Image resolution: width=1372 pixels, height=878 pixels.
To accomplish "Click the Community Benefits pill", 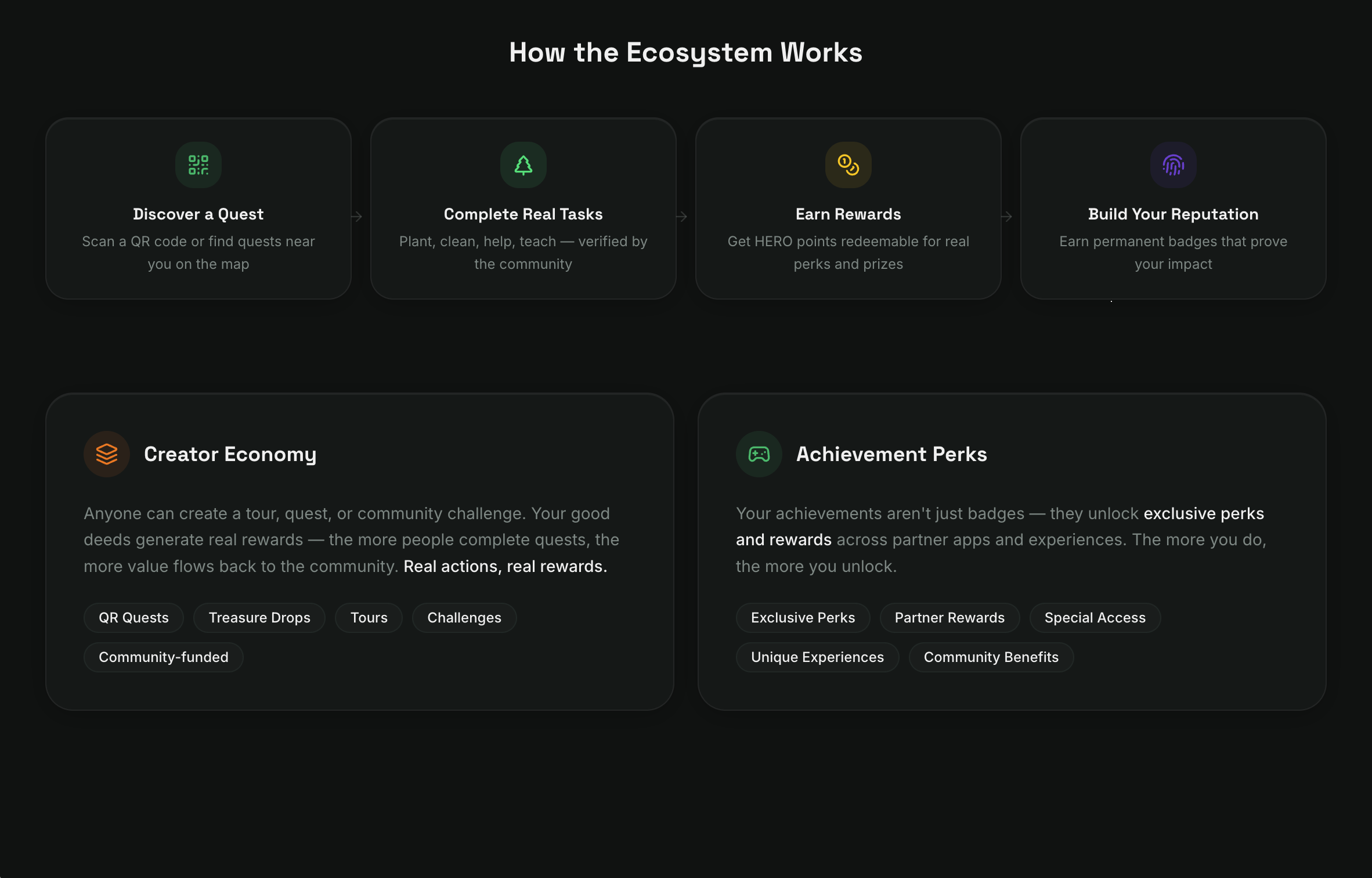I will [x=991, y=657].
